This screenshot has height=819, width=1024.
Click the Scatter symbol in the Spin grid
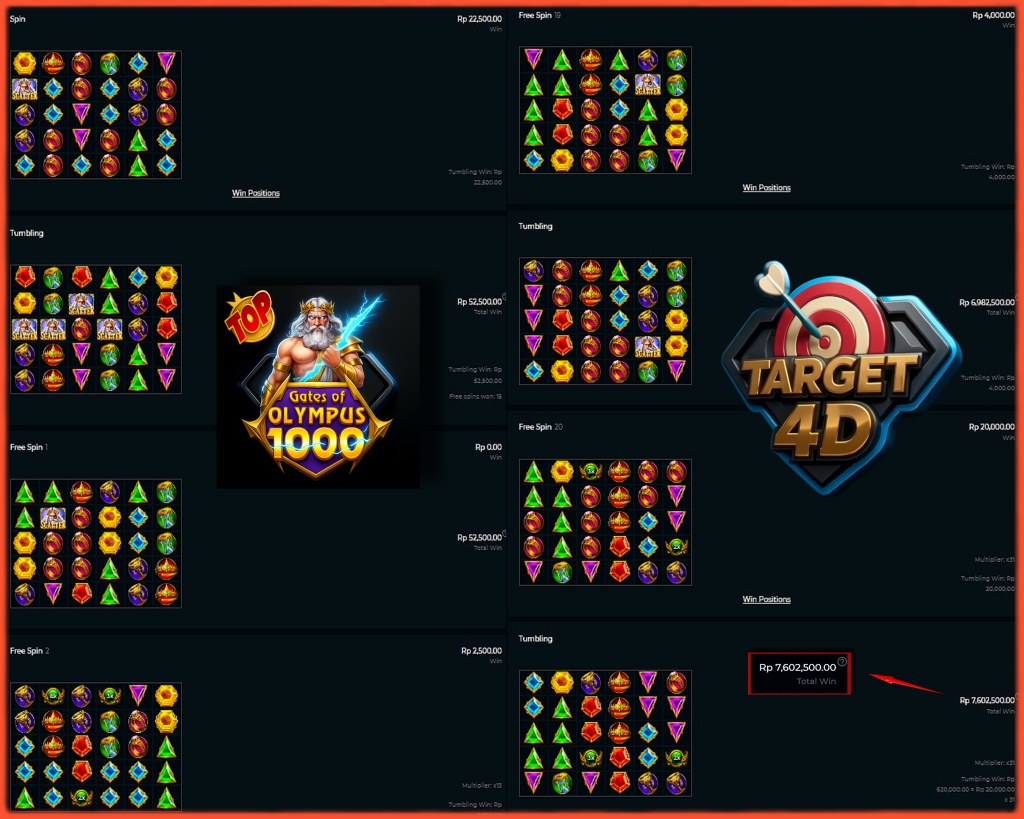[x=25, y=89]
